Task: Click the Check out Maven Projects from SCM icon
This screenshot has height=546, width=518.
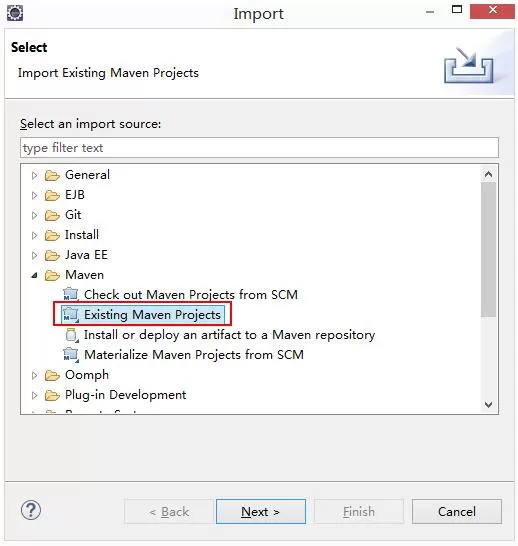Action: pos(71,294)
